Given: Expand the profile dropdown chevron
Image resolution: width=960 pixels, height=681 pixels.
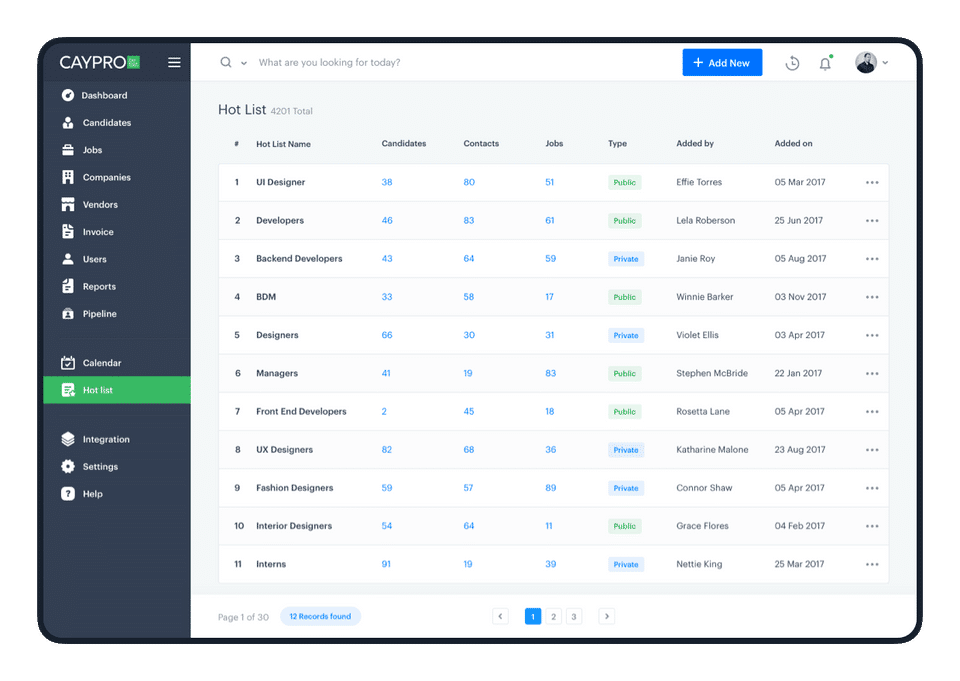Looking at the screenshot, I should click(x=885, y=63).
